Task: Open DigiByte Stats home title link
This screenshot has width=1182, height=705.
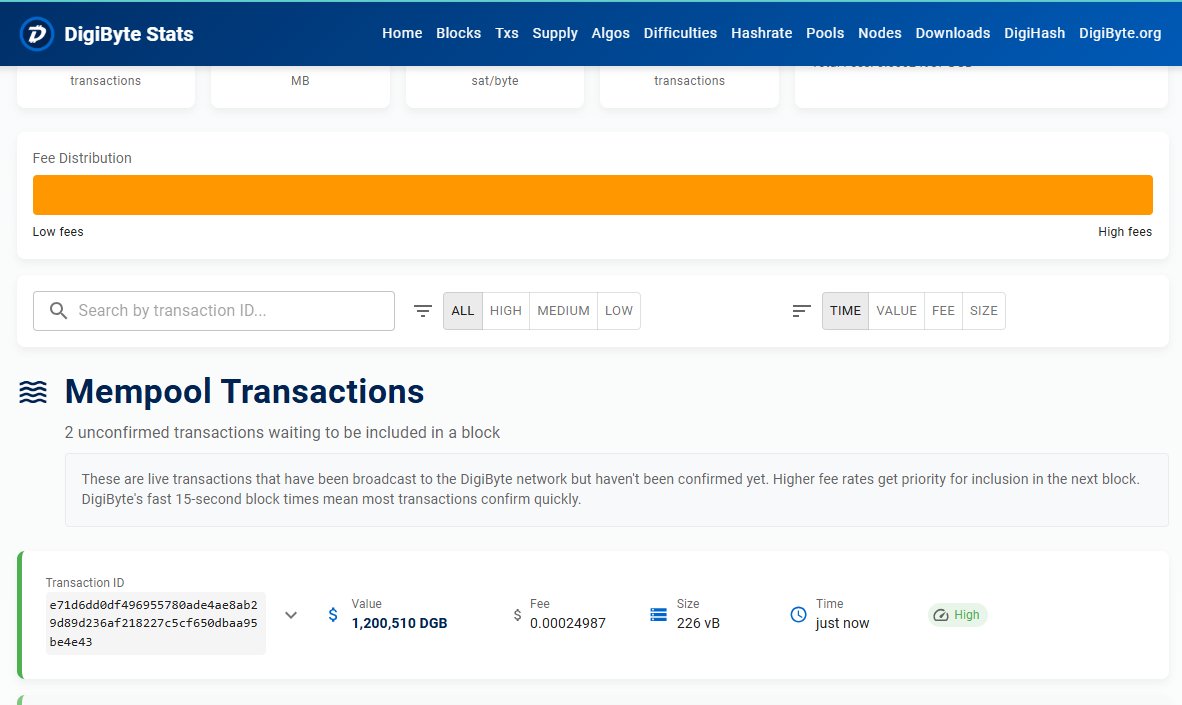Action: click(129, 34)
